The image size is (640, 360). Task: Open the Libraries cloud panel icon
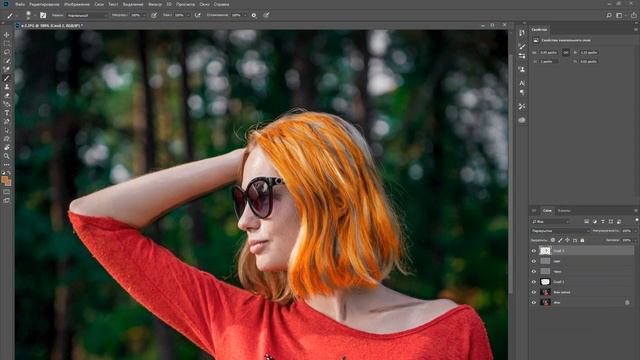[522, 120]
